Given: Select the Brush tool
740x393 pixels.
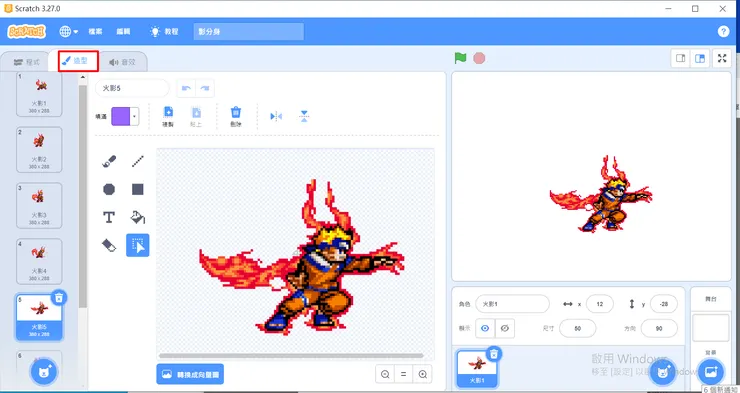Looking at the screenshot, I should (109, 161).
